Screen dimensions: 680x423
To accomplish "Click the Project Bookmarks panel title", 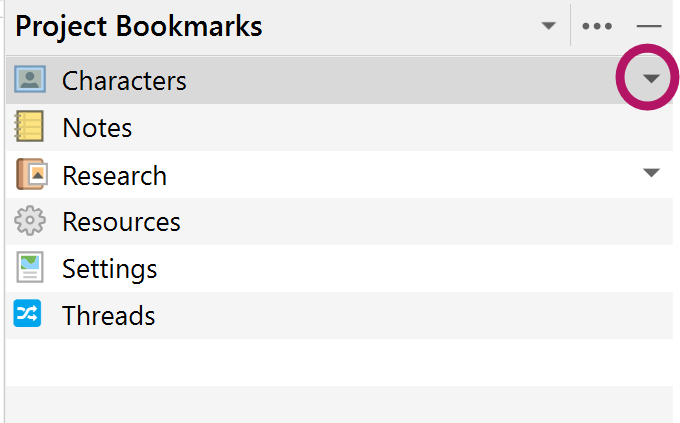I will (x=139, y=27).
